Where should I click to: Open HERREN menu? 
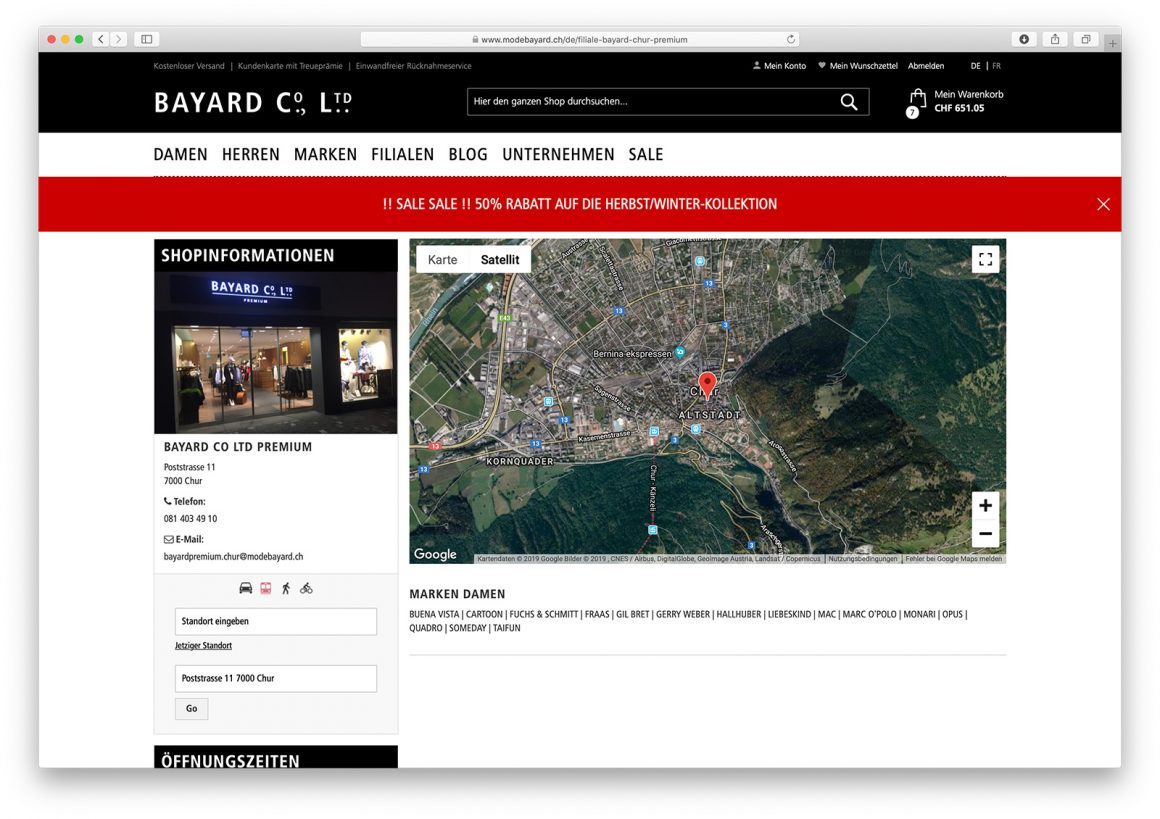(251, 155)
